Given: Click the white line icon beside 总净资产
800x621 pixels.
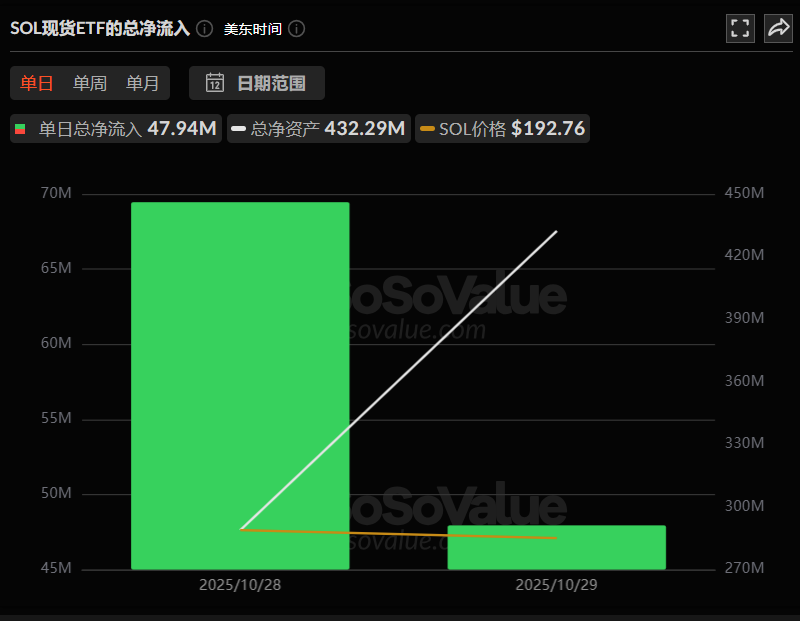Looking at the screenshot, I should 240,129.
